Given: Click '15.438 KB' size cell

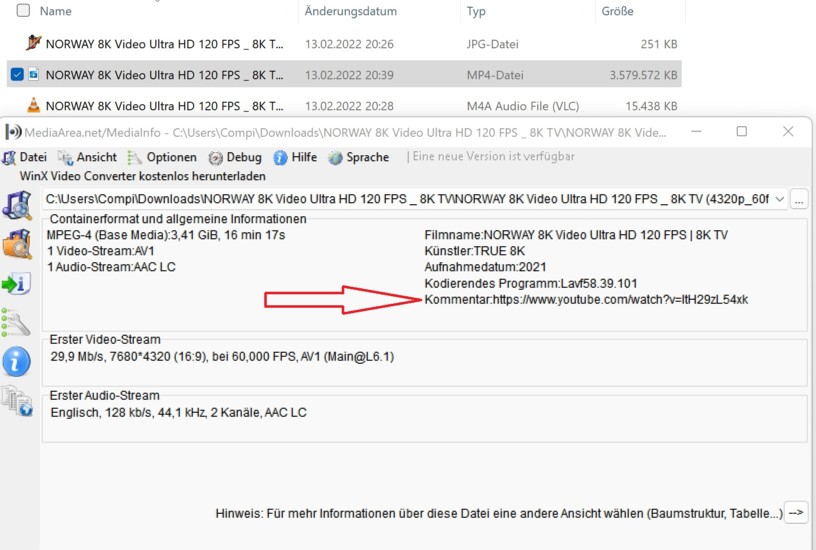Looking at the screenshot, I should [x=651, y=106].
